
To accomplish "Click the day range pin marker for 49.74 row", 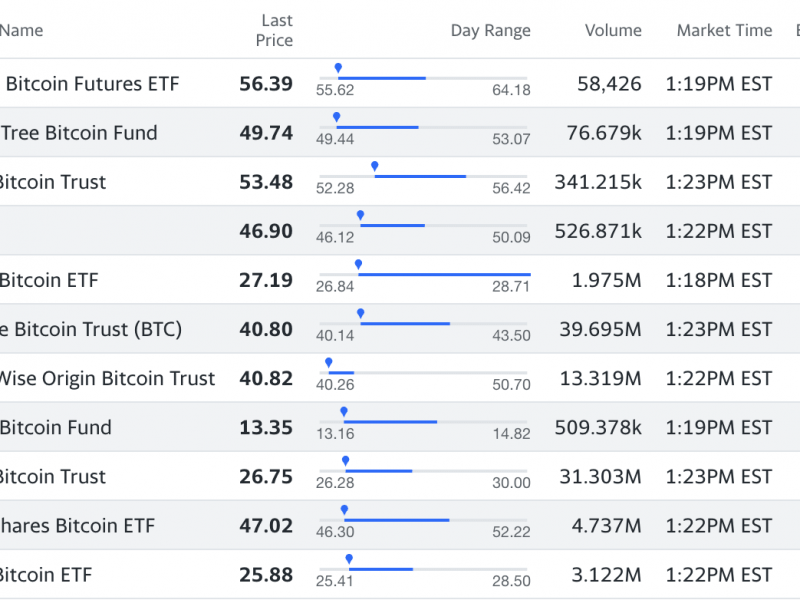I will tap(336, 118).
